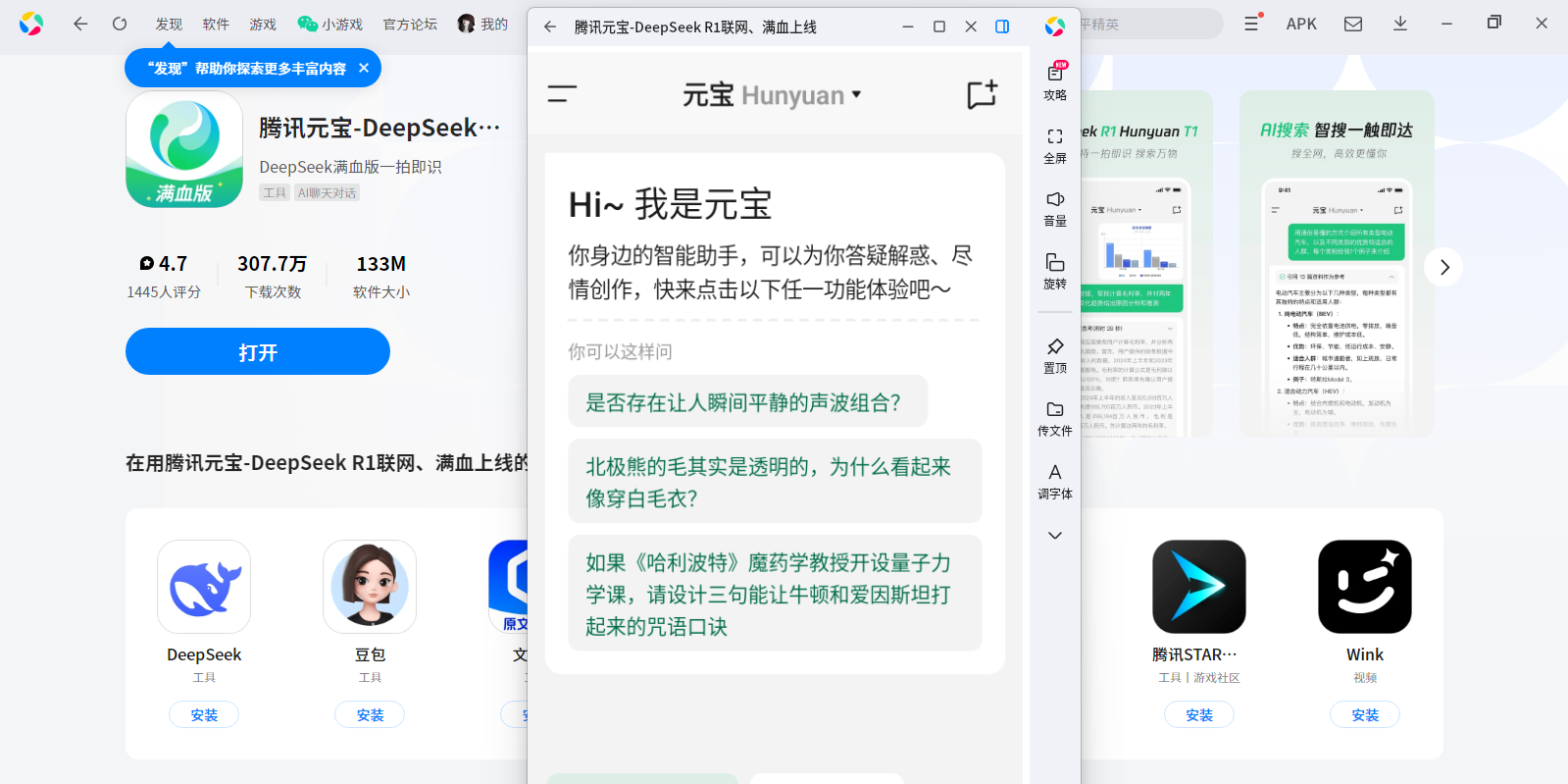
Task: Open the Wink app icon
Action: (1365, 587)
